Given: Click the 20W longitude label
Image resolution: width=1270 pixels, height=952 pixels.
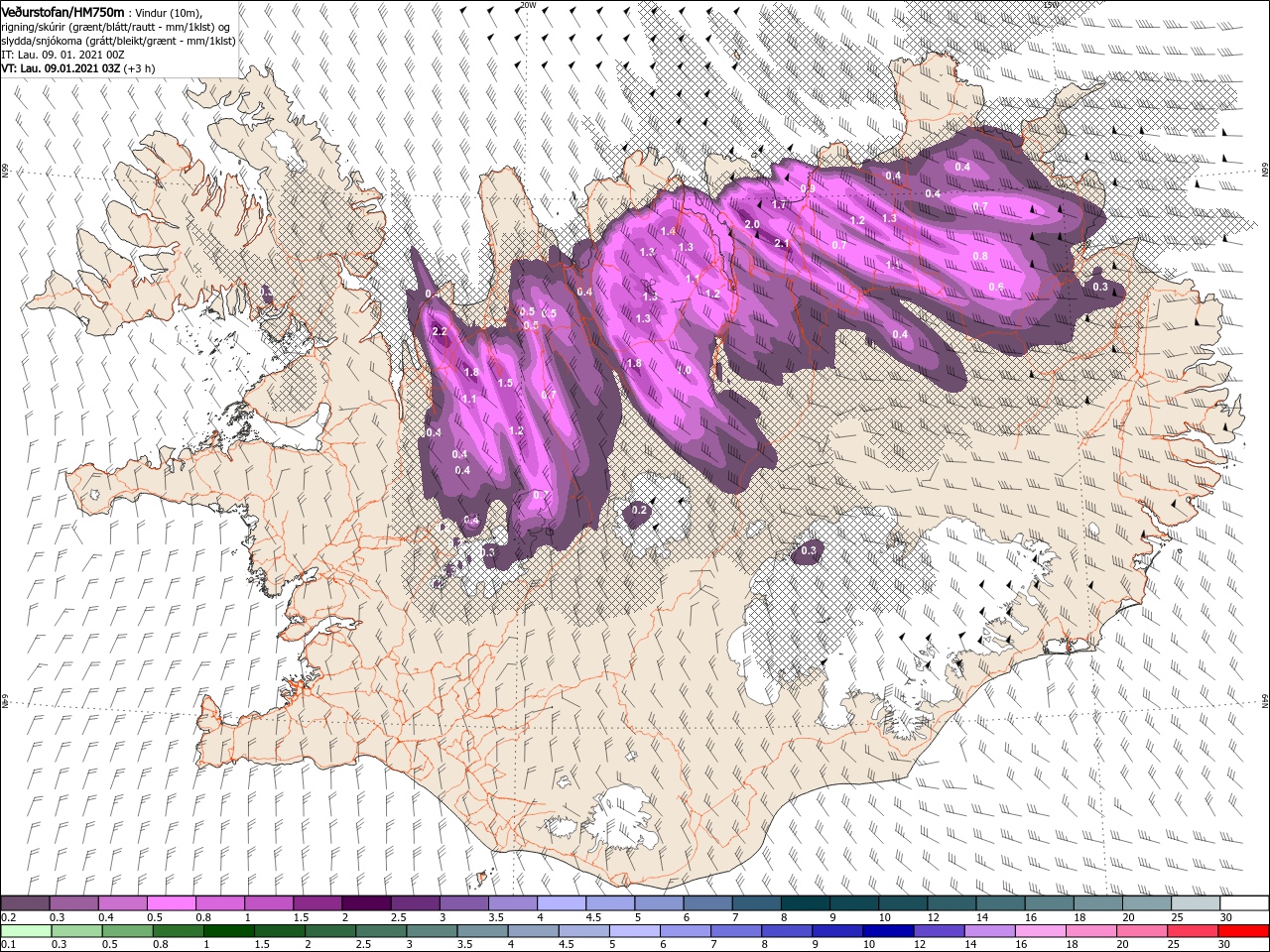Looking at the screenshot, I should (527, 5).
